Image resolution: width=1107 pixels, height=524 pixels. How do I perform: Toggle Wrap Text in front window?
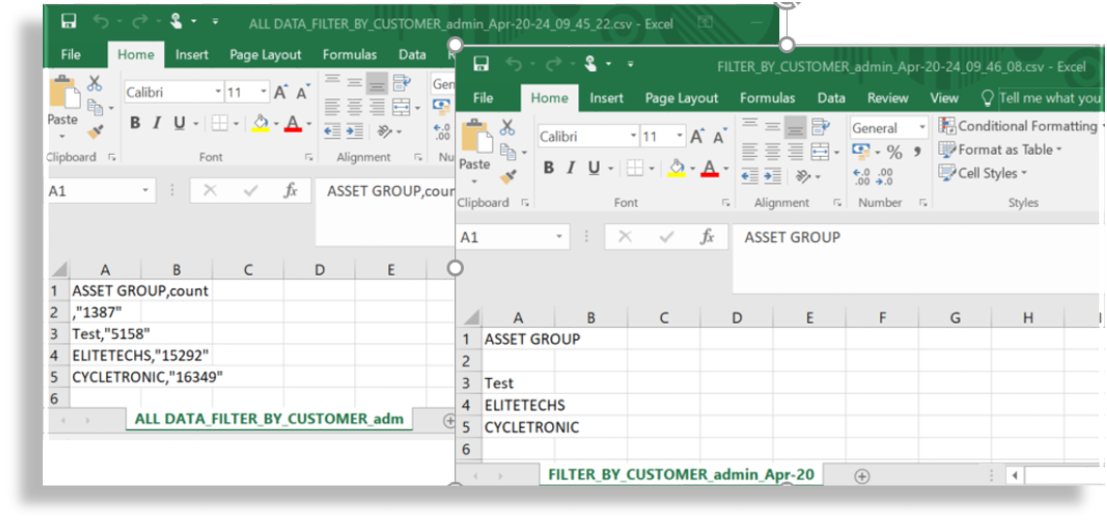(x=820, y=127)
